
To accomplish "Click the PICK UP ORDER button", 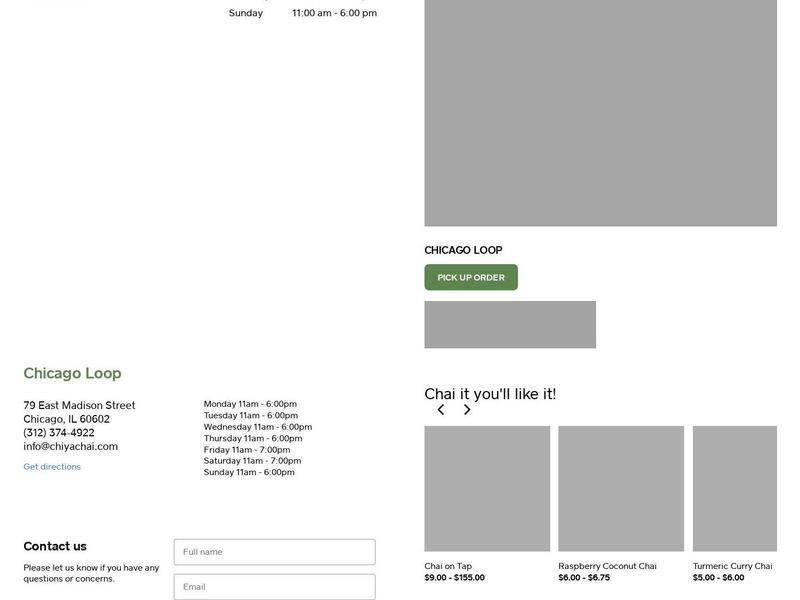I will [x=470, y=278].
